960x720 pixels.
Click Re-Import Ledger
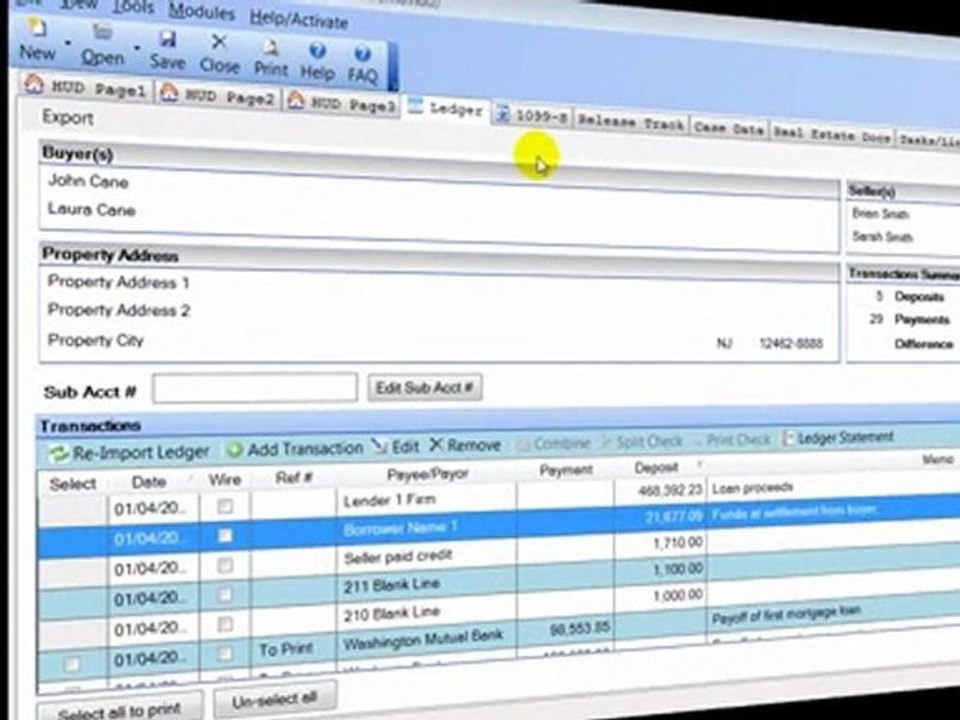[x=130, y=452]
